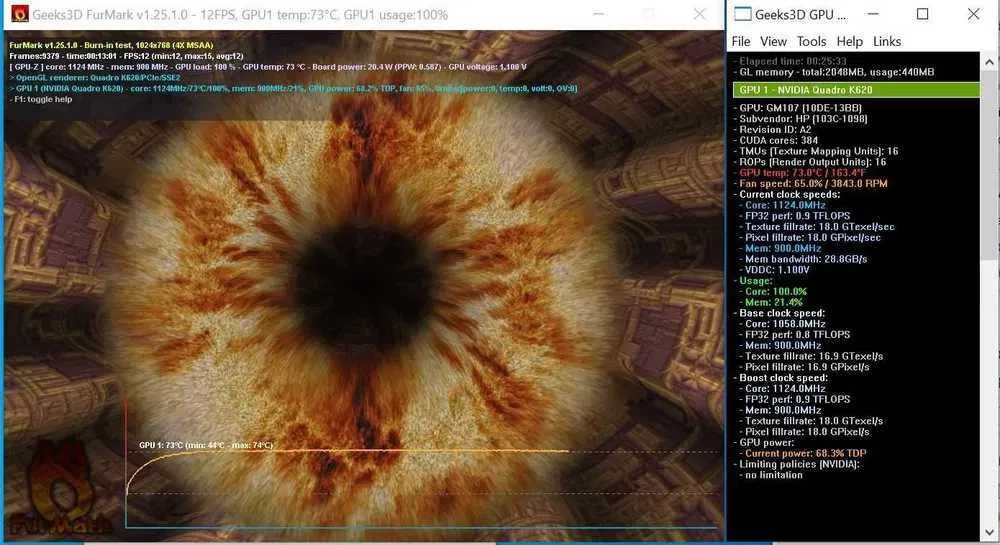Click the 'no limitation' line
The height and width of the screenshot is (545, 1000).
click(x=770, y=475)
